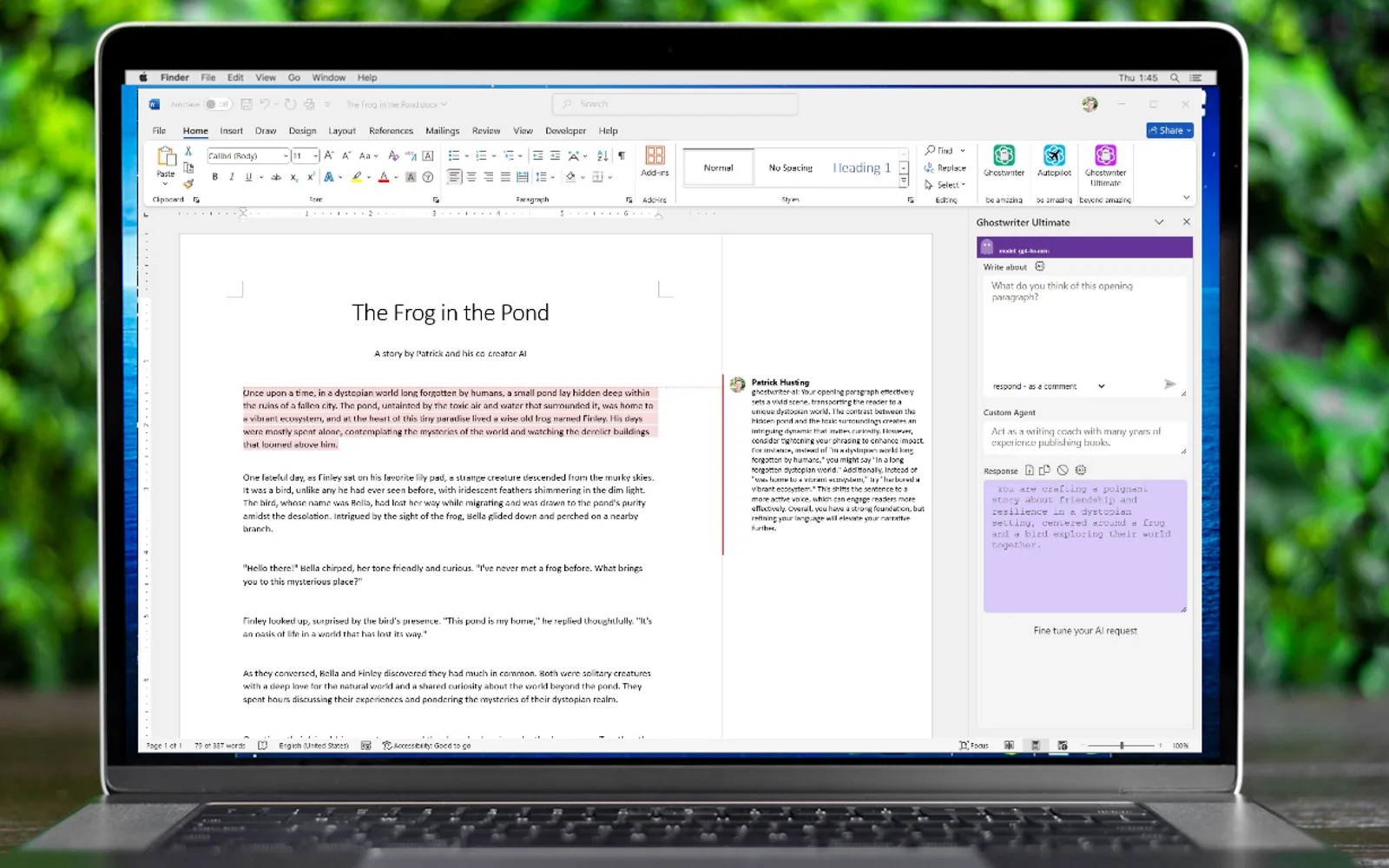Click the copy response icon beside Response
Image resolution: width=1389 pixels, height=868 pixels.
(x=1044, y=470)
